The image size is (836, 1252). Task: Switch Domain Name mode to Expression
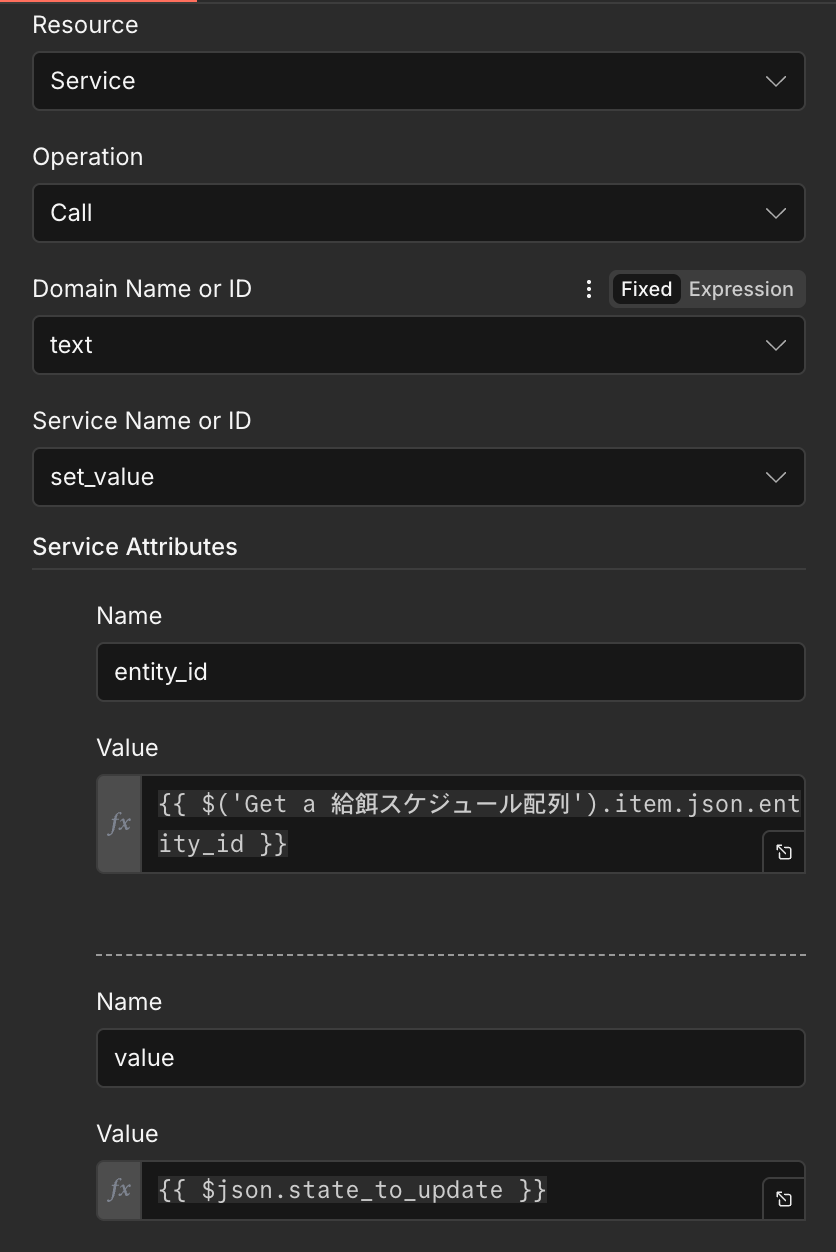click(x=740, y=289)
